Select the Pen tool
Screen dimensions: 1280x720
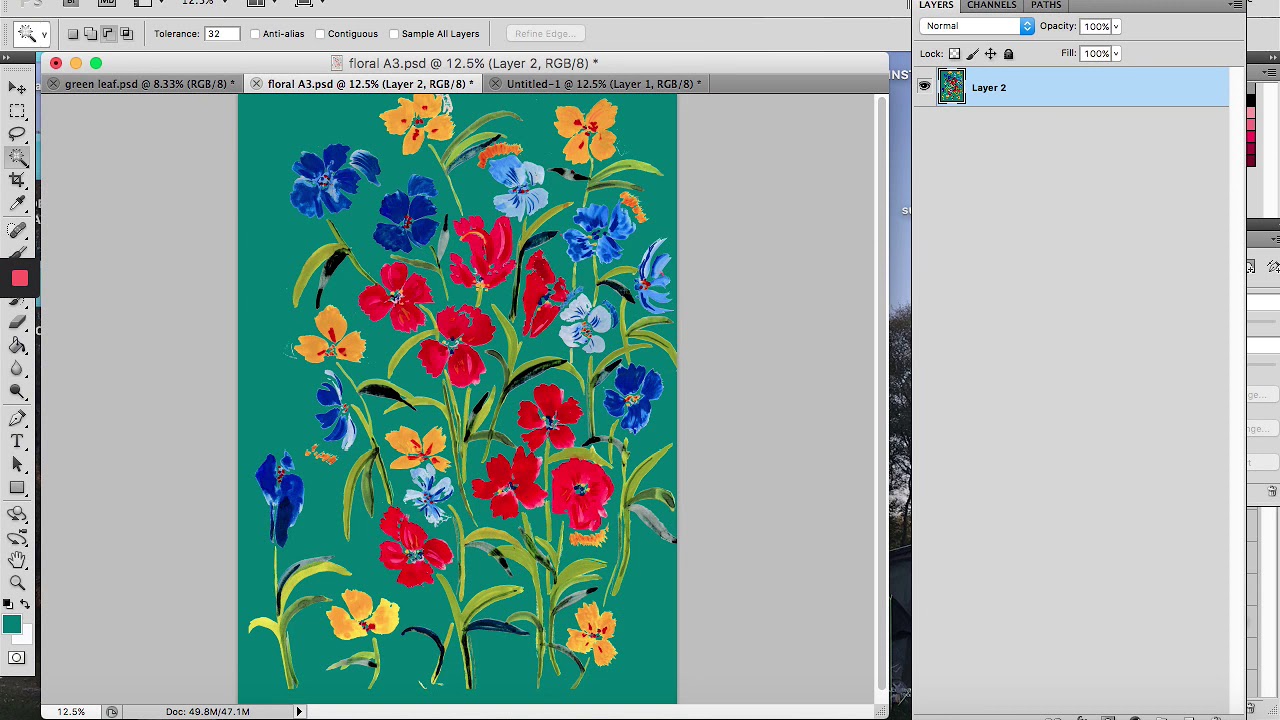point(17,418)
